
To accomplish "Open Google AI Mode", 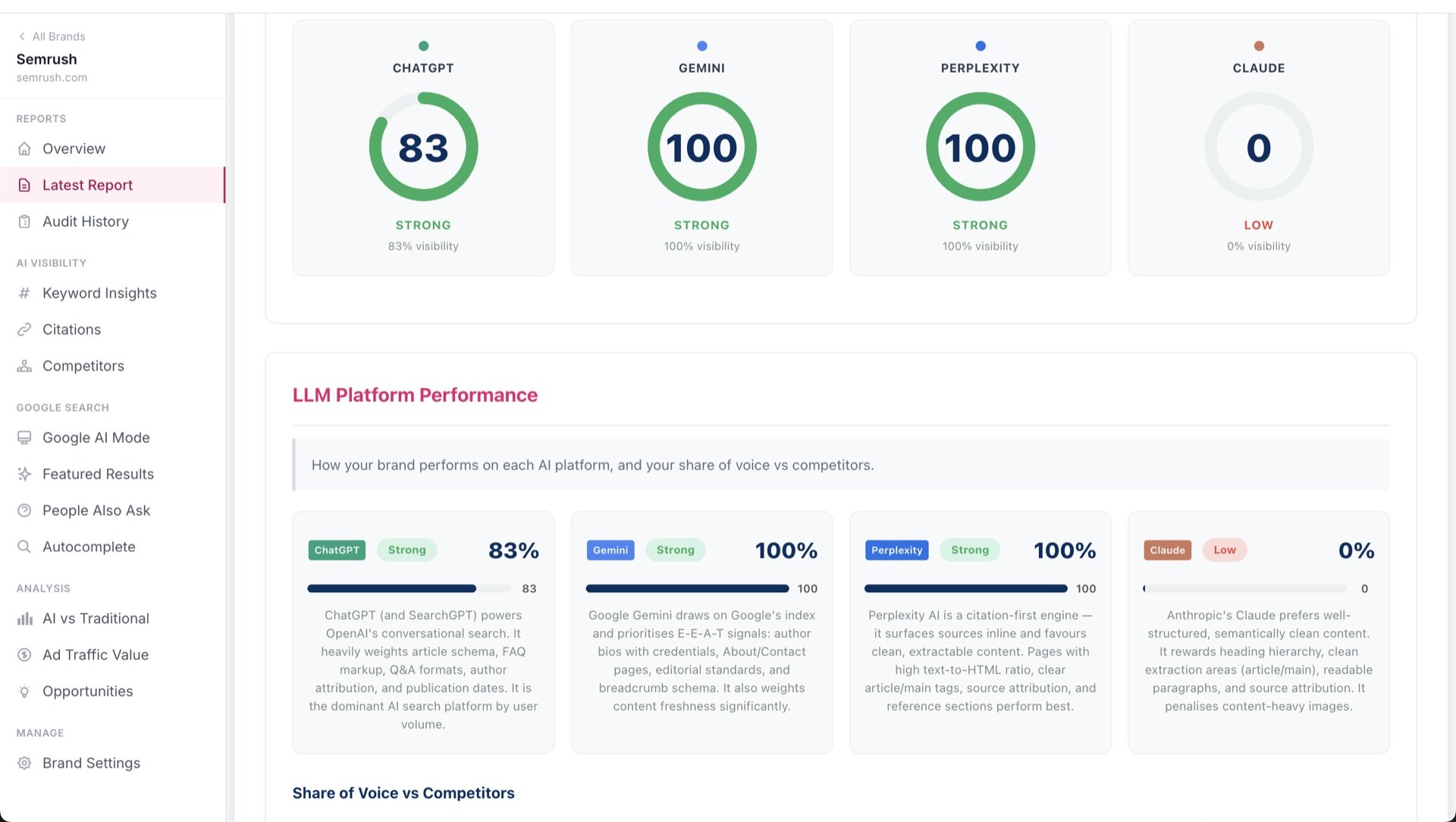I will (x=112, y=438).
